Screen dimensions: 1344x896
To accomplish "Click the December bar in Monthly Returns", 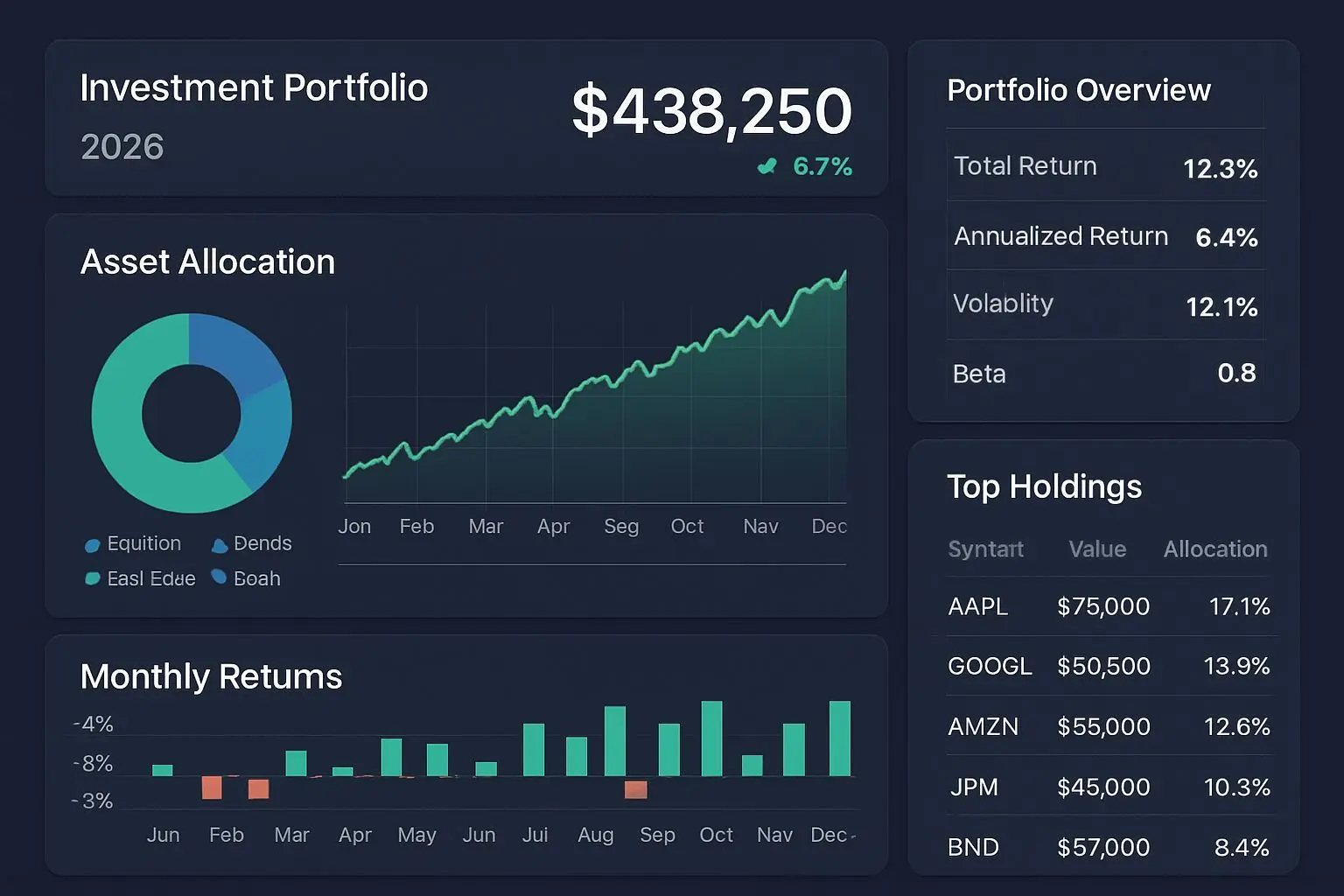I will 839,738.
